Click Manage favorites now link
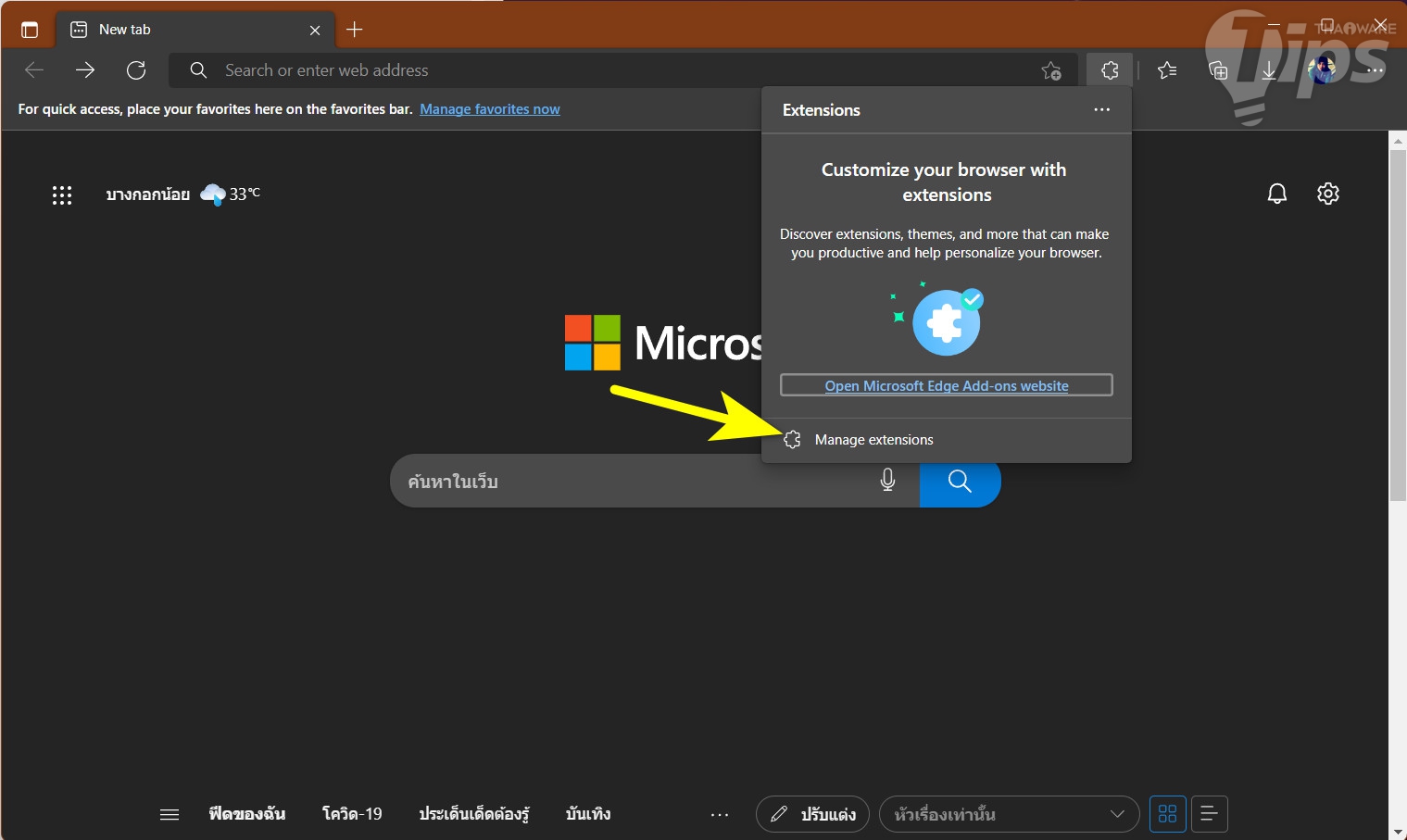 (x=490, y=109)
